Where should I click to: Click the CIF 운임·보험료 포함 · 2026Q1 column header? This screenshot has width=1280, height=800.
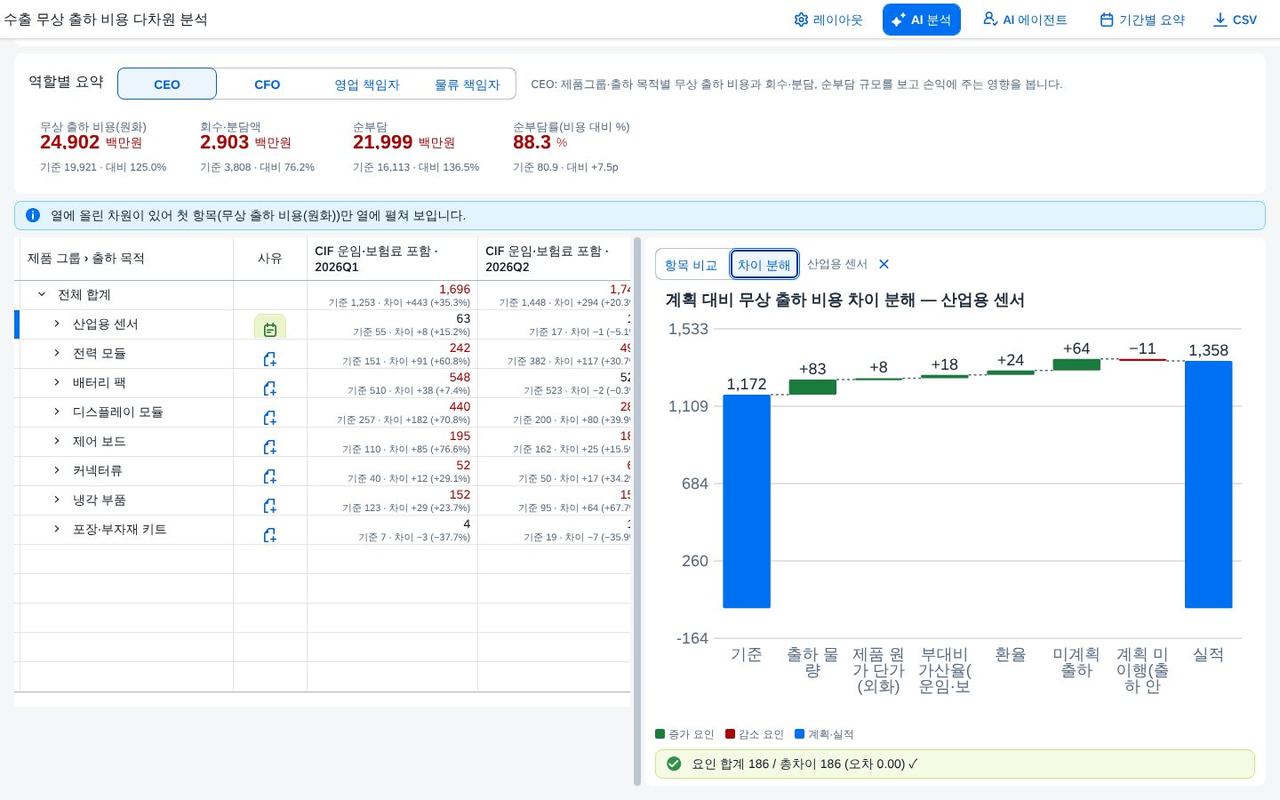[x=392, y=259]
